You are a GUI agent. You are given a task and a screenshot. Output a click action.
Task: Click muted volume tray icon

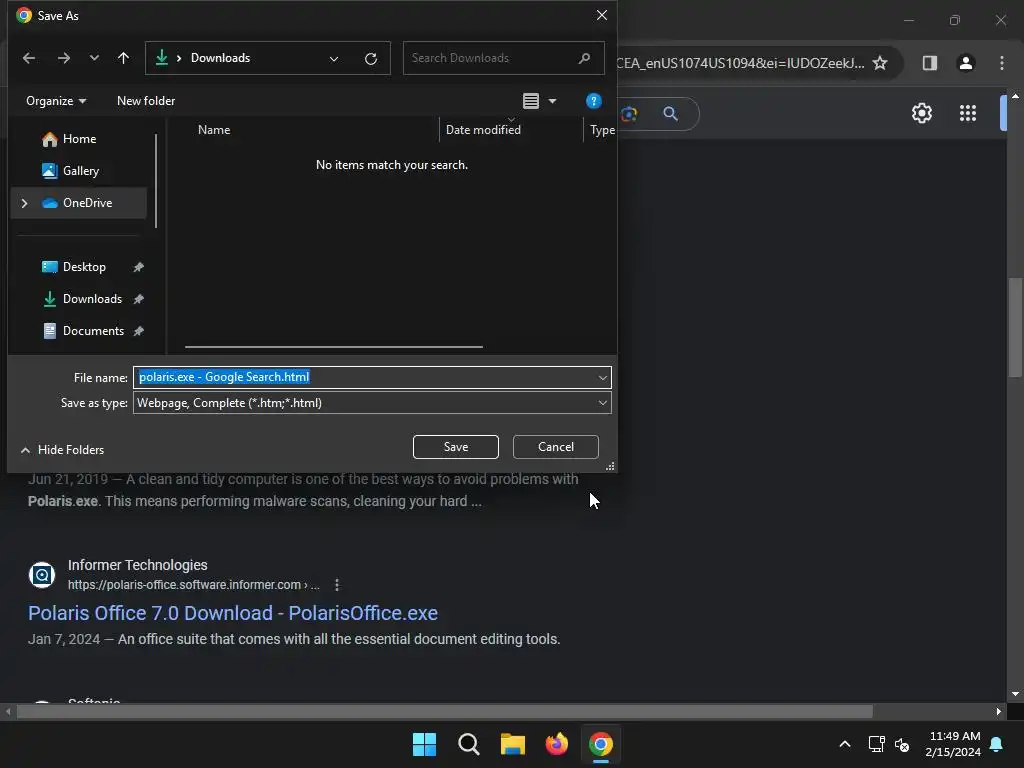902,744
